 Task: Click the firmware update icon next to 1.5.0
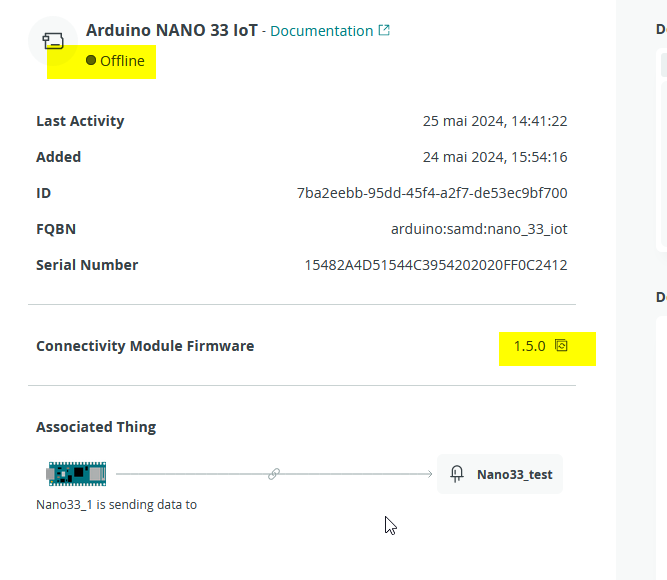[561, 346]
